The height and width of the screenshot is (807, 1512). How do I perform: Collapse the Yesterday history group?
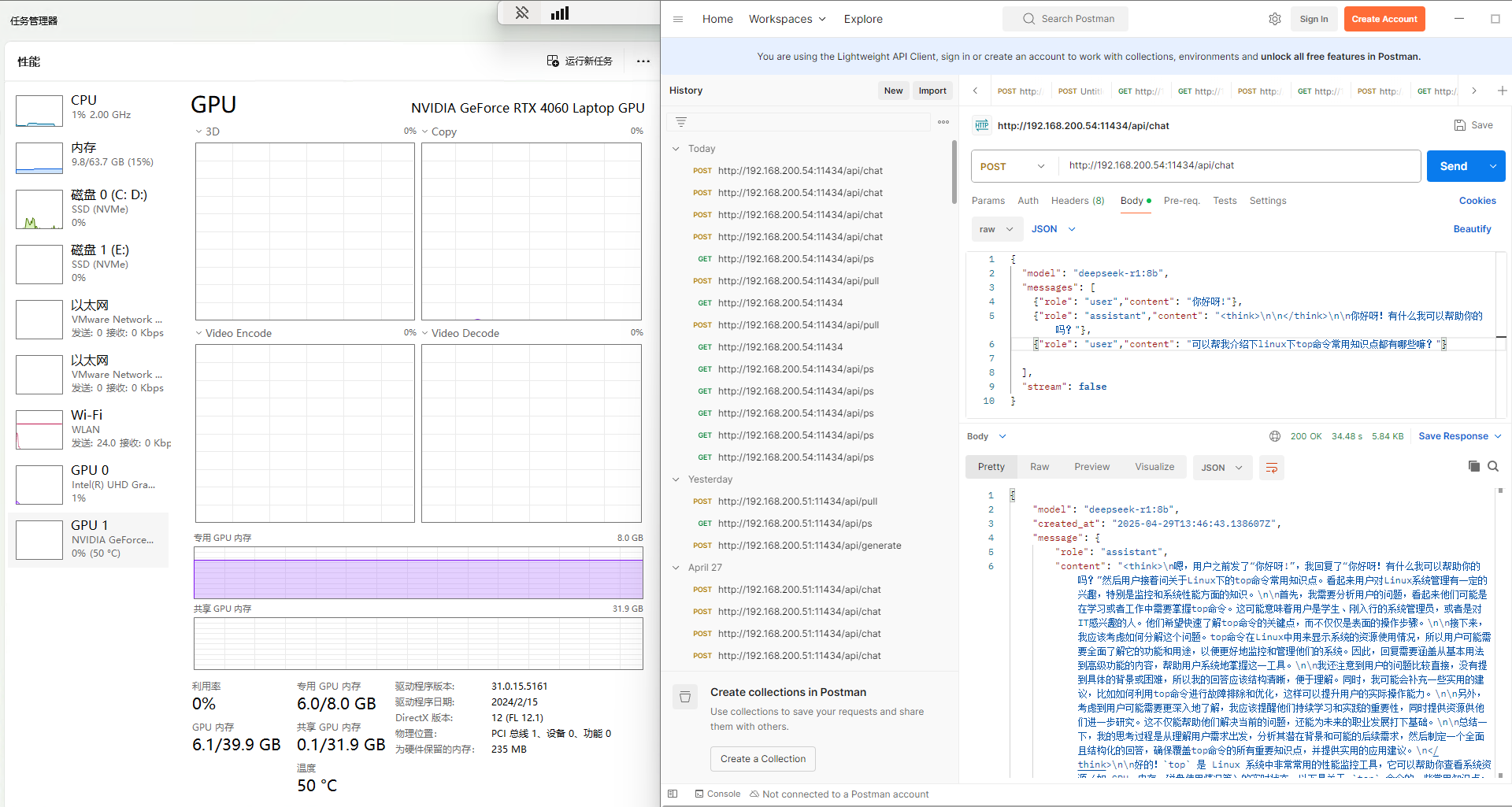(x=676, y=479)
